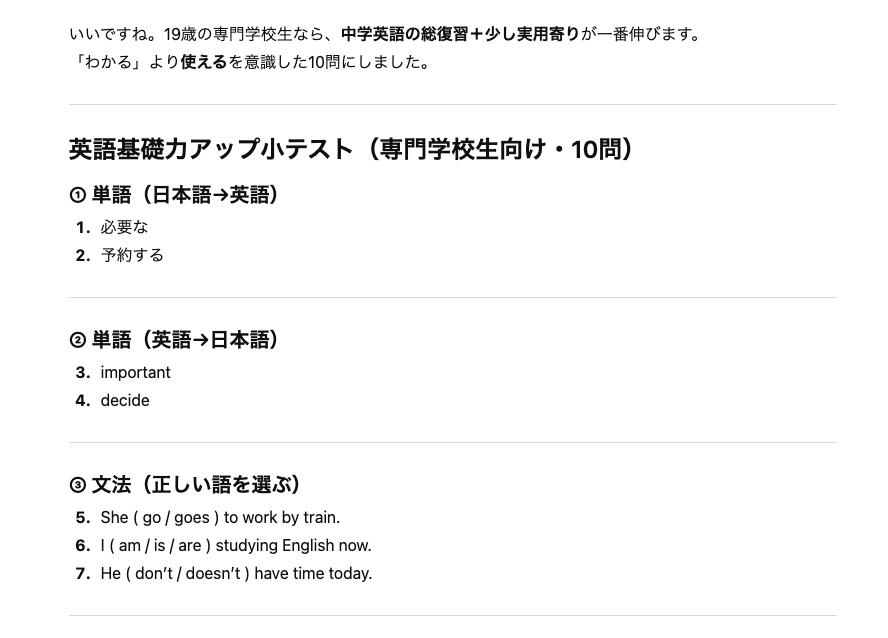
Task: Click the phrase have time today
Action: click(x=314, y=573)
